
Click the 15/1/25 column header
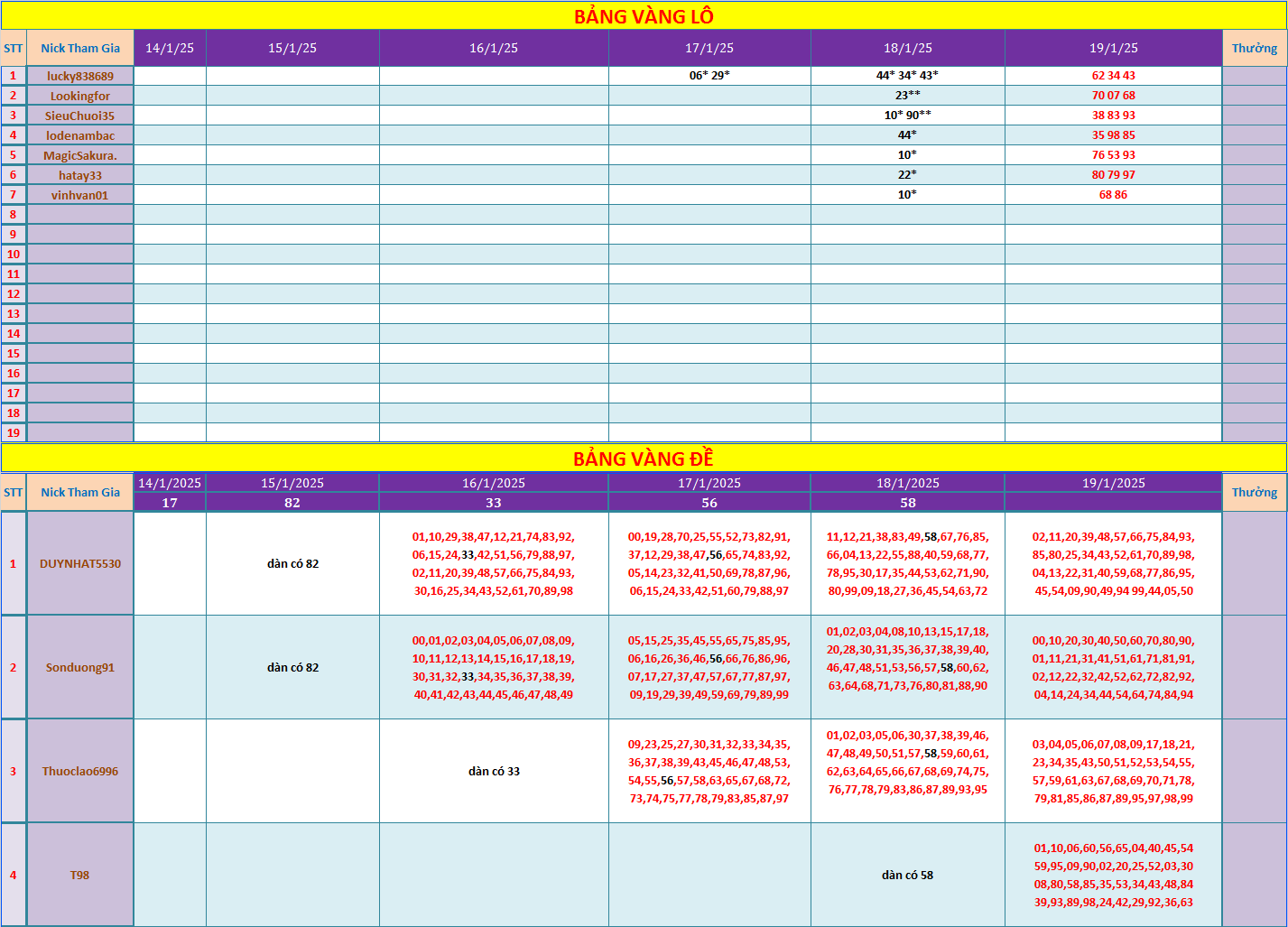tap(292, 48)
